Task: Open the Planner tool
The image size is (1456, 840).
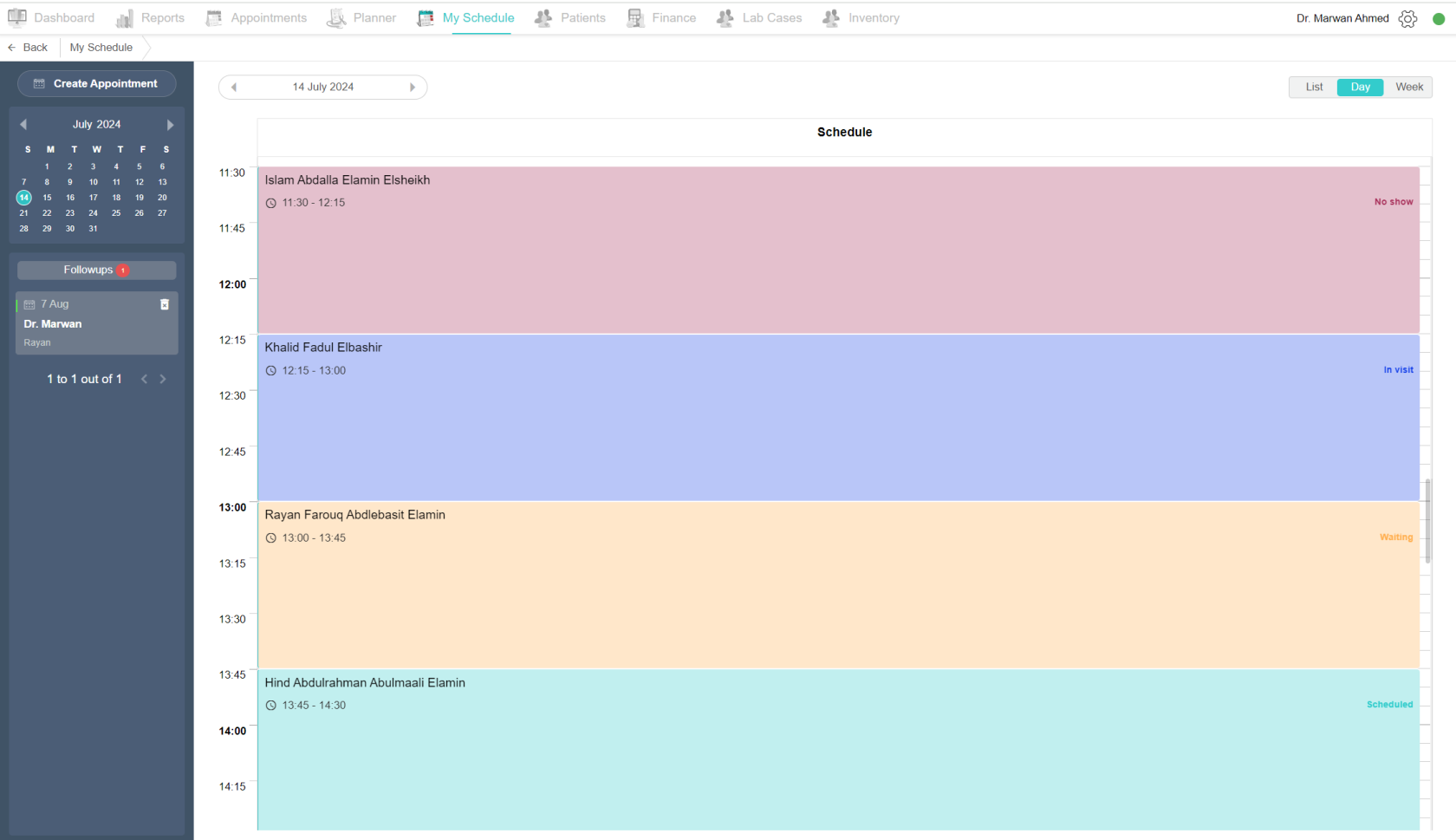Action: click(373, 17)
